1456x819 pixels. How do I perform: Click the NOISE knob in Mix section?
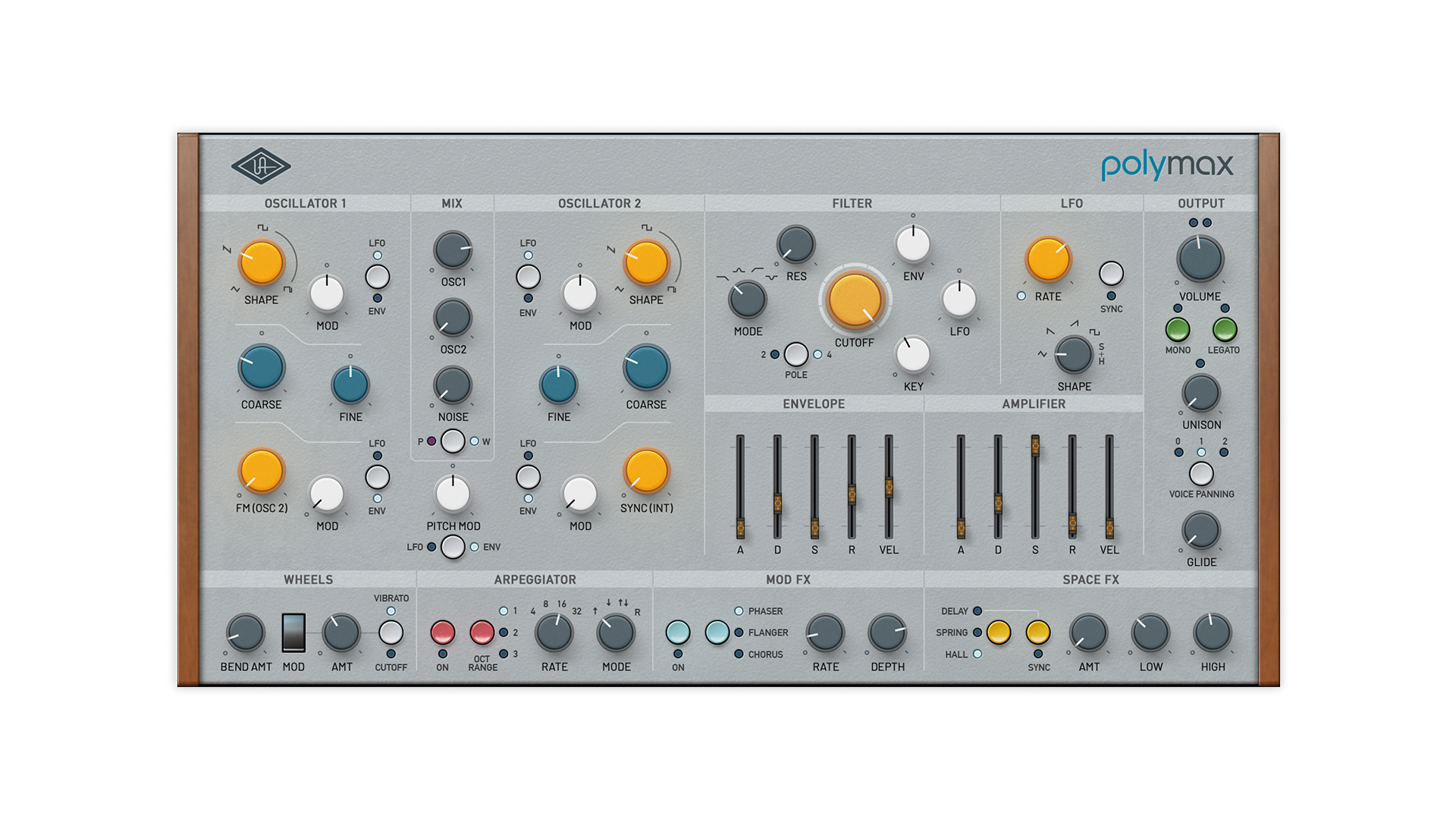[453, 385]
